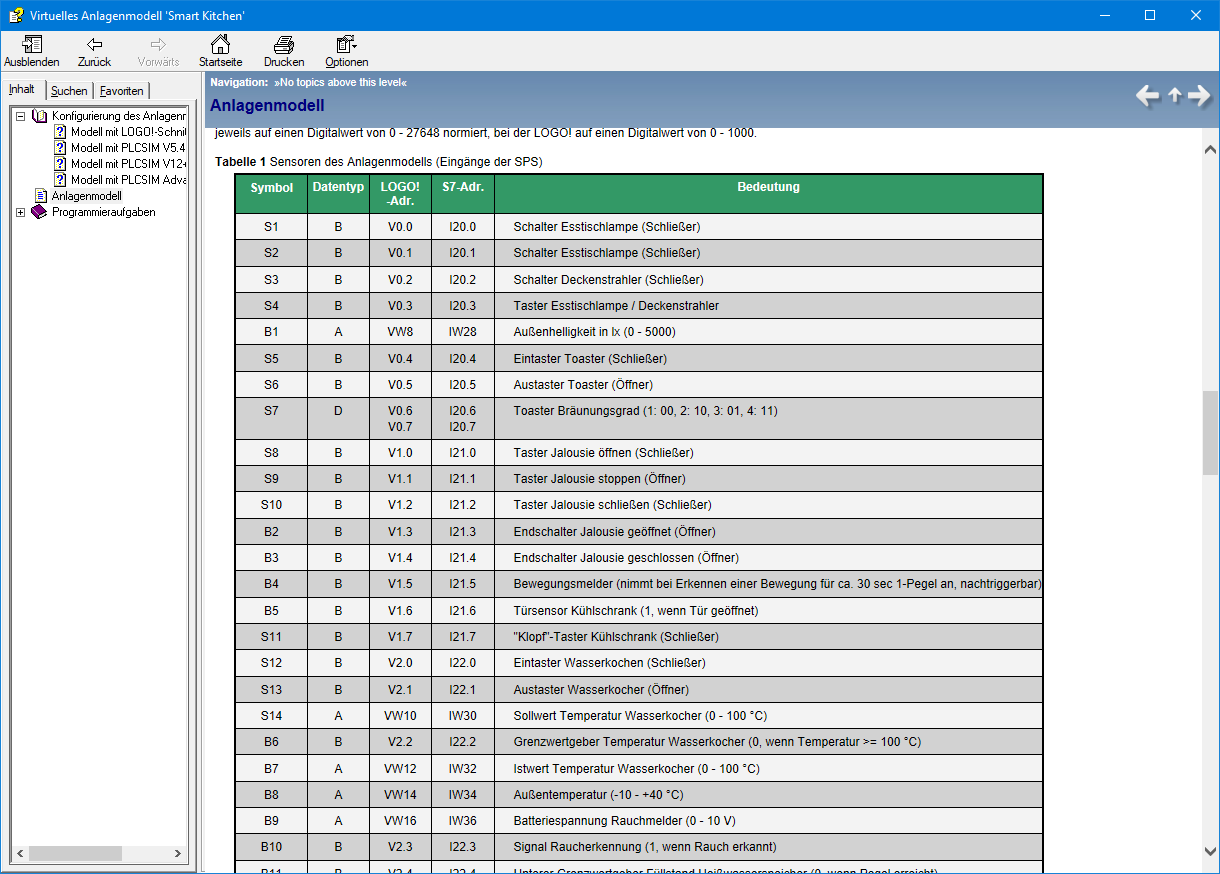Click the 'No topics above this level' text

340,82
